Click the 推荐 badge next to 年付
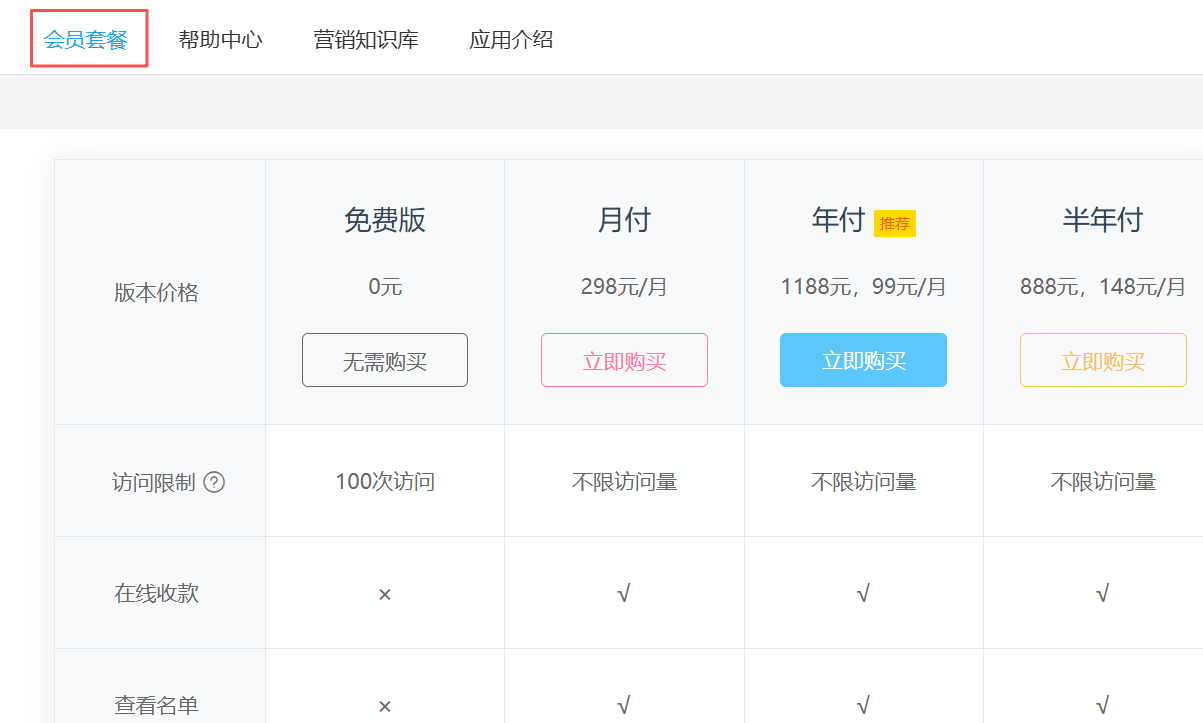 [895, 223]
